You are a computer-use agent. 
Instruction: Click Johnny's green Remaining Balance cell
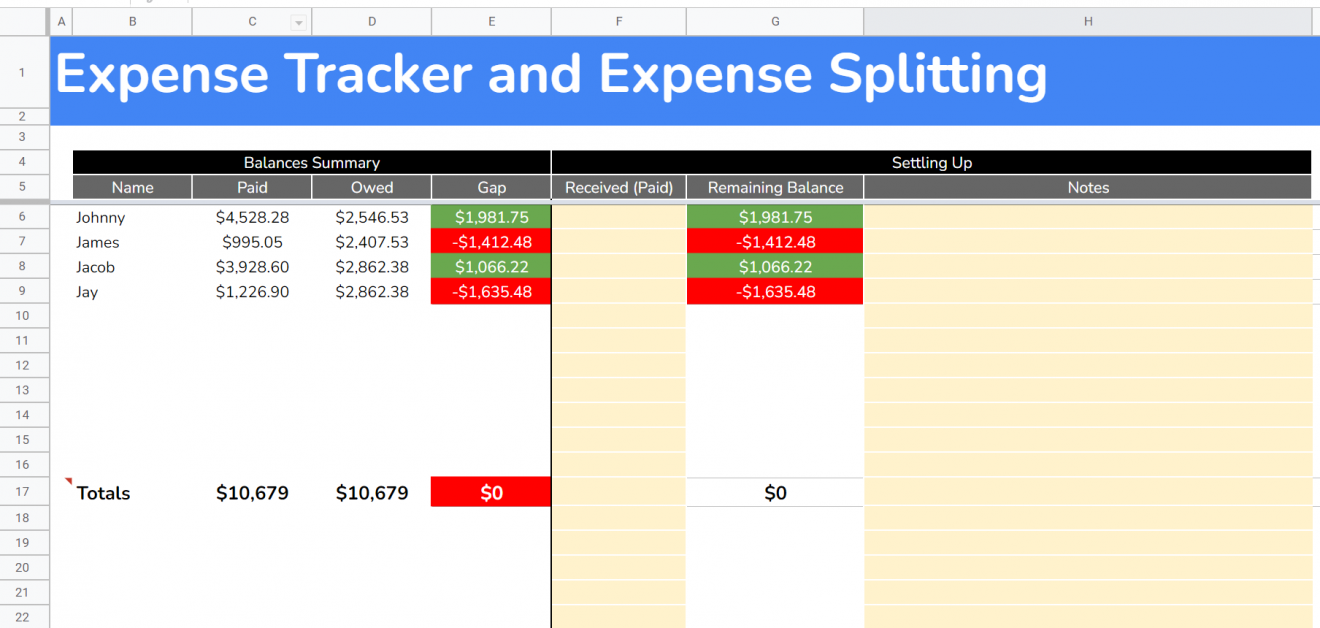[775, 217]
